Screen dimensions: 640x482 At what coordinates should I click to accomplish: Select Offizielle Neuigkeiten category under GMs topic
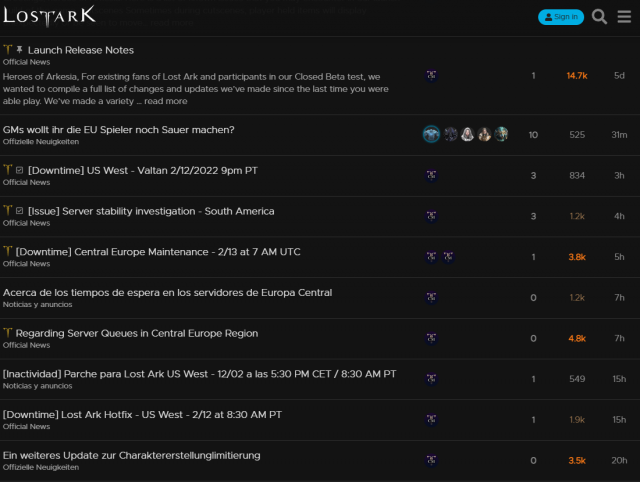click(41, 142)
